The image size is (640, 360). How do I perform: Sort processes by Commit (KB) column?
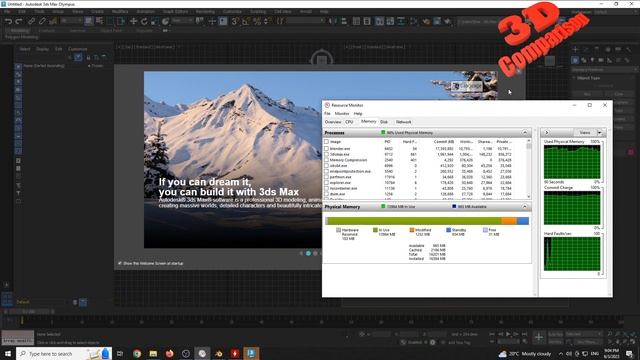444,142
